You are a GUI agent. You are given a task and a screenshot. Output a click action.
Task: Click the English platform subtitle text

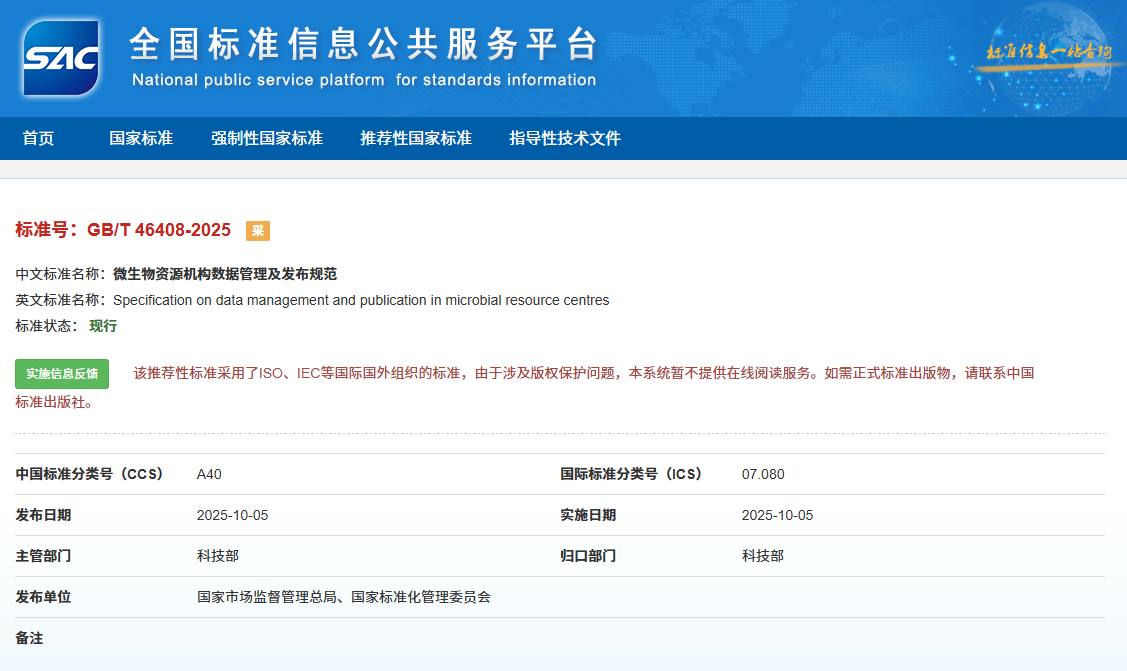364,80
